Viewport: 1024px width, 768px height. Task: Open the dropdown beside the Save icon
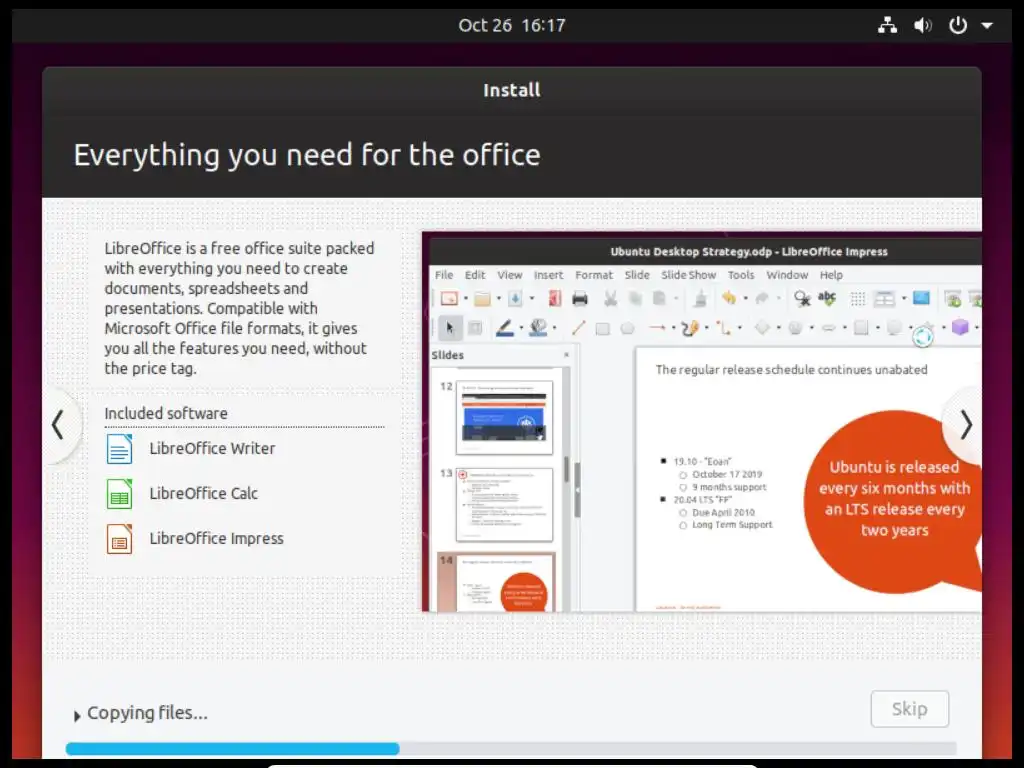pyautogui.click(x=532, y=299)
